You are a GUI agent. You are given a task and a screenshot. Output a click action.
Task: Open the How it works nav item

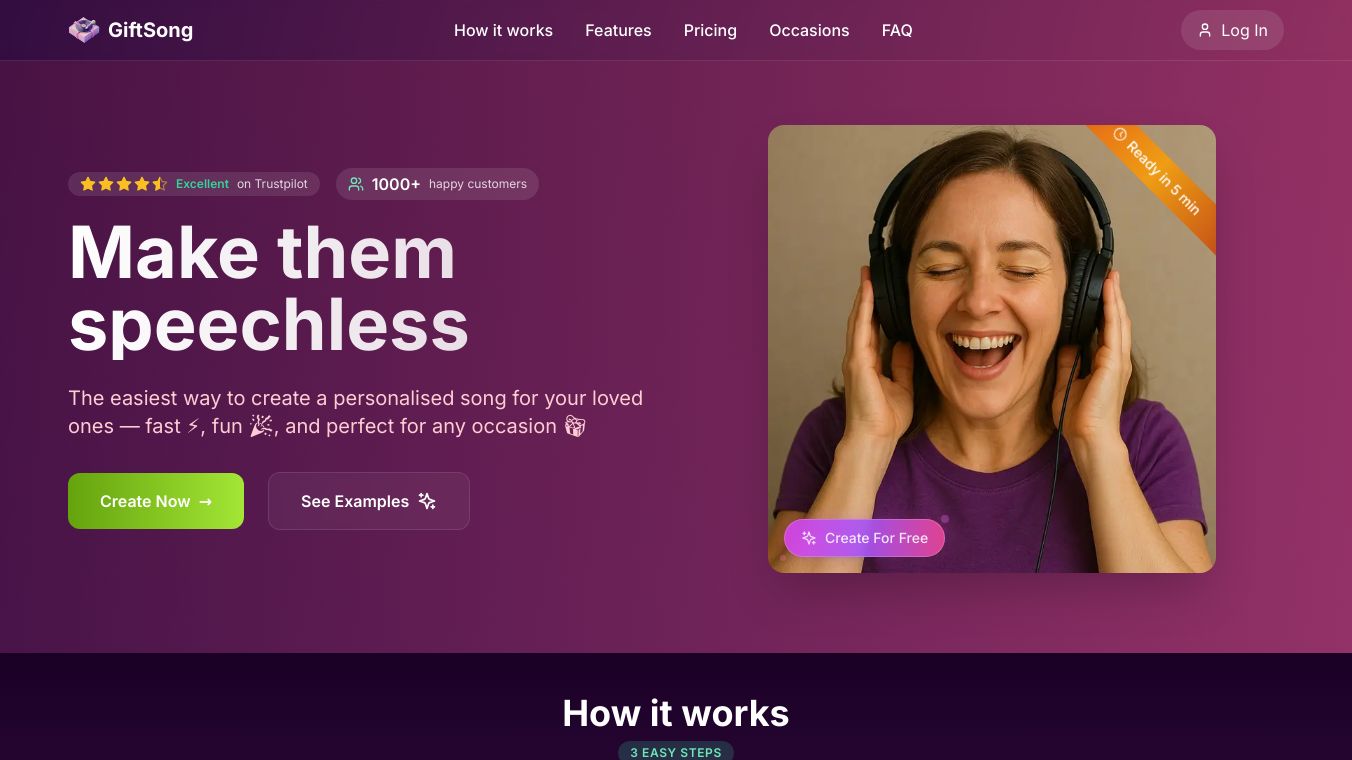[503, 30]
